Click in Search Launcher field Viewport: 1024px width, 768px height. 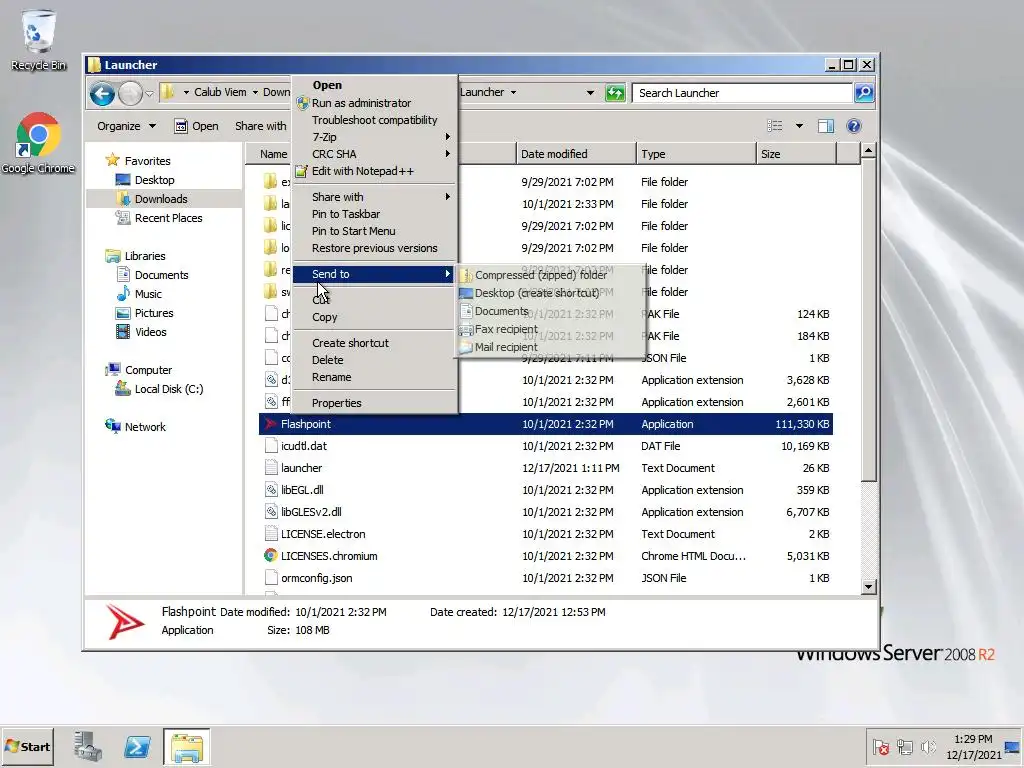(743, 93)
